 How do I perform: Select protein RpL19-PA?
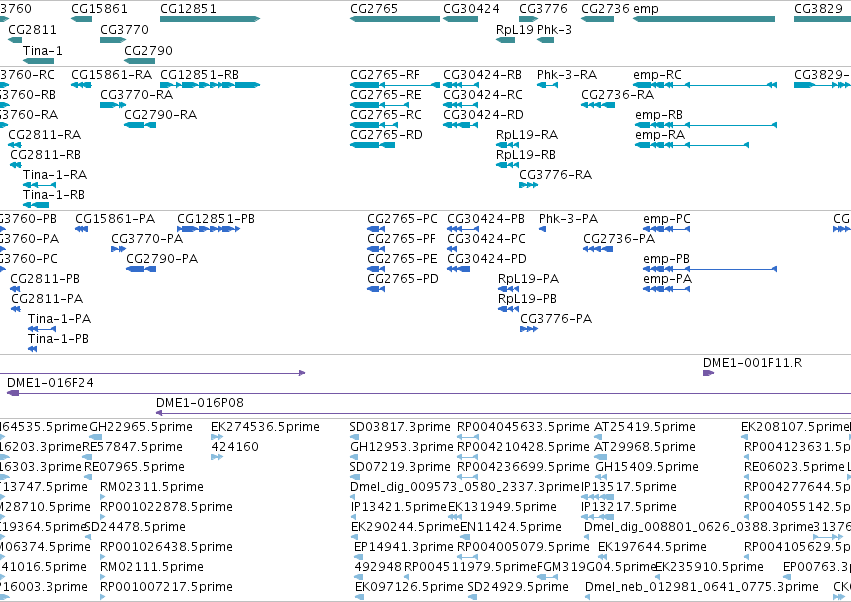coord(528,278)
